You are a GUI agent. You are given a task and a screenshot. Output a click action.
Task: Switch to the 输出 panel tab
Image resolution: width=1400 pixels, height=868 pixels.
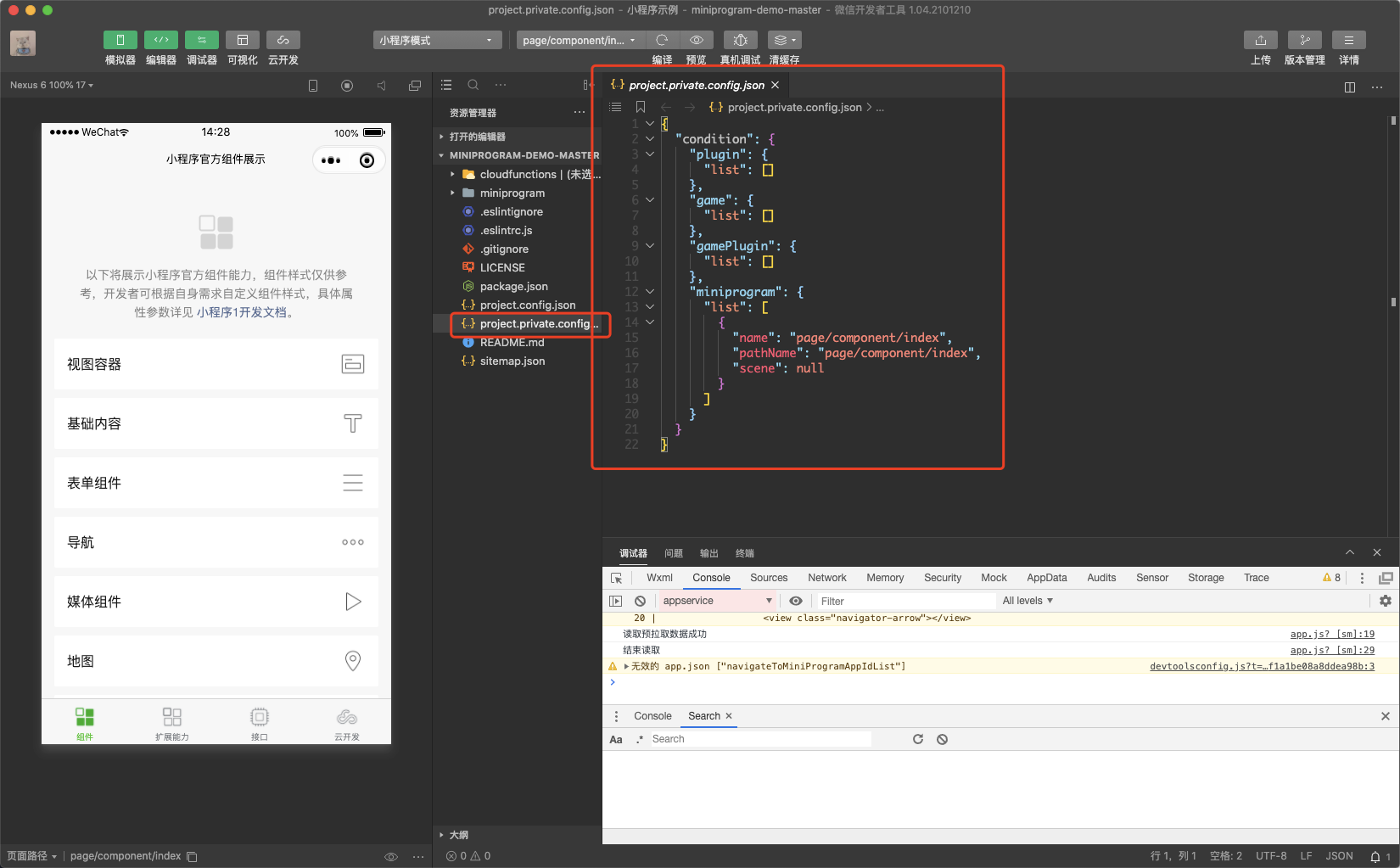(709, 553)
